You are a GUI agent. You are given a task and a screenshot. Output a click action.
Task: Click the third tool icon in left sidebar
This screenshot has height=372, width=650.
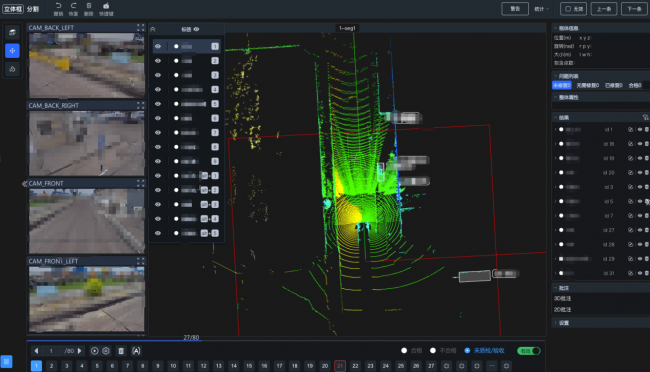(x=12, y=69)
